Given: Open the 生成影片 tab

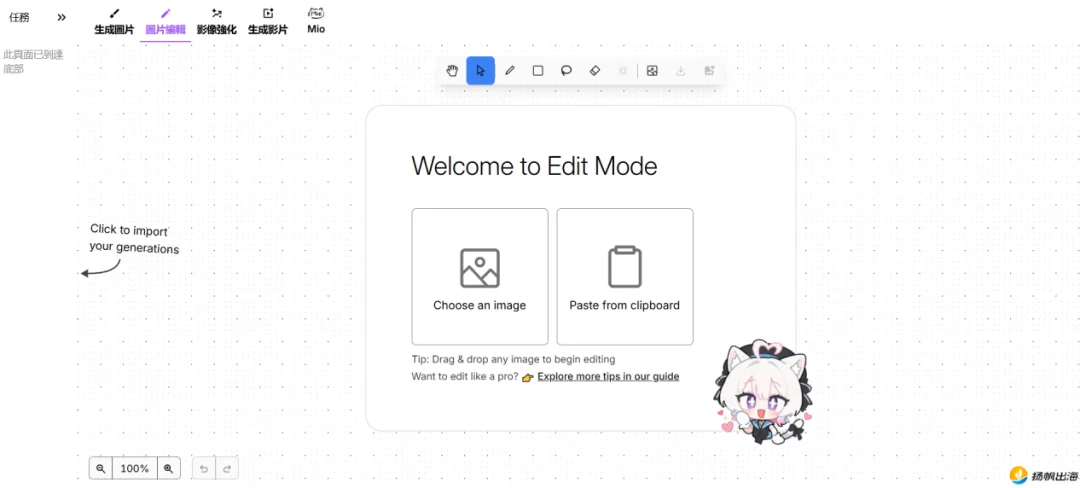Looking at the screenshot, I should 268,21.
